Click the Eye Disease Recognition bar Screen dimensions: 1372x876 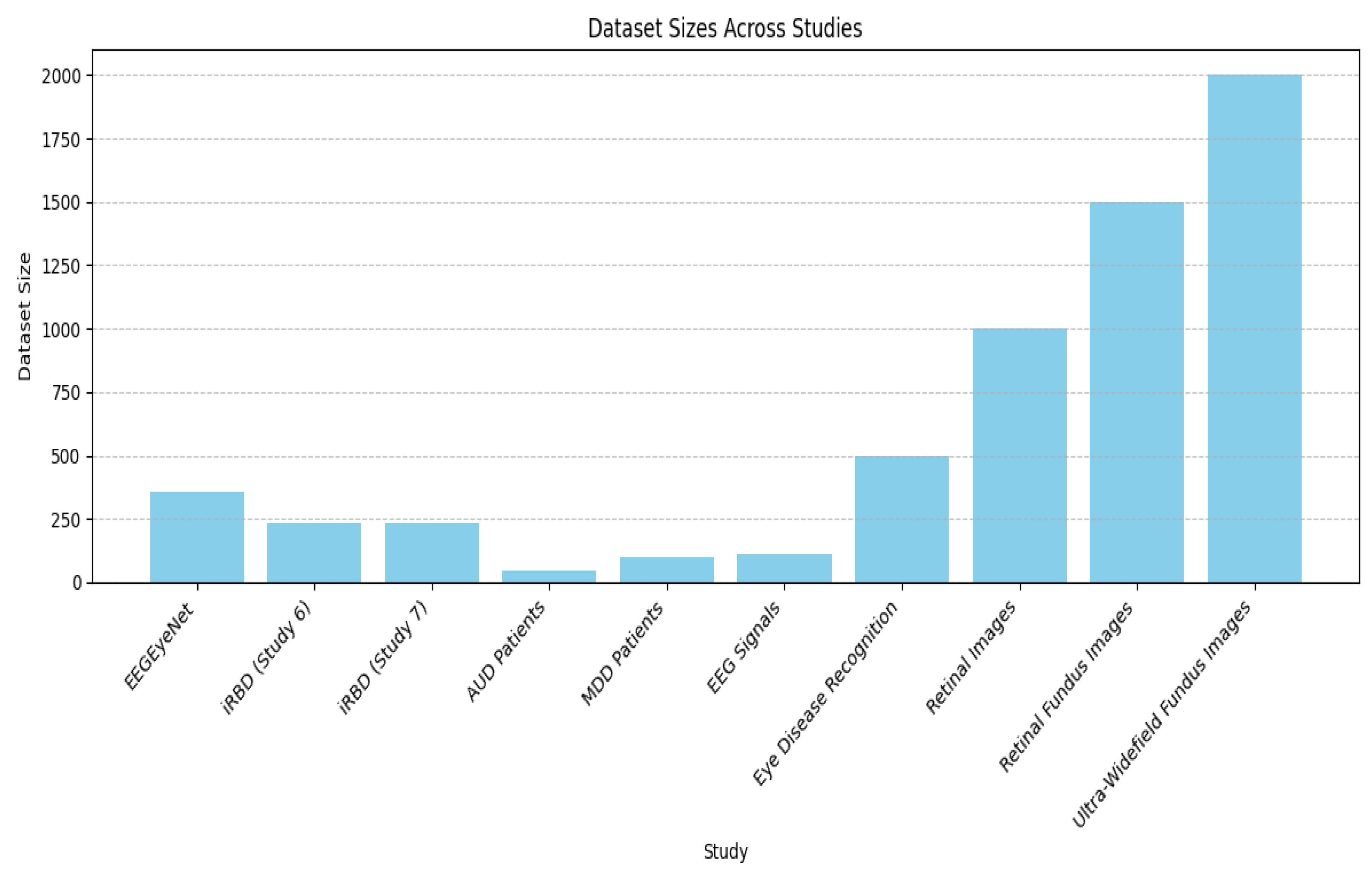click(x=902, y=519)
